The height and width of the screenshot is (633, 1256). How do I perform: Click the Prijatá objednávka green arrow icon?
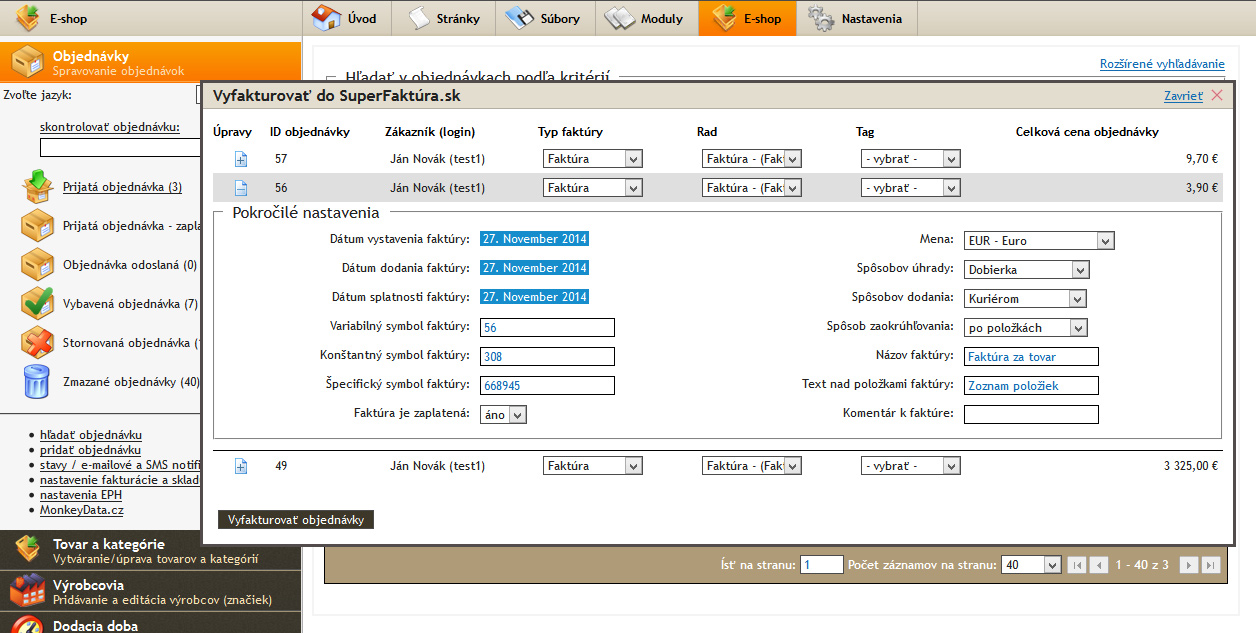pos(37,187)
